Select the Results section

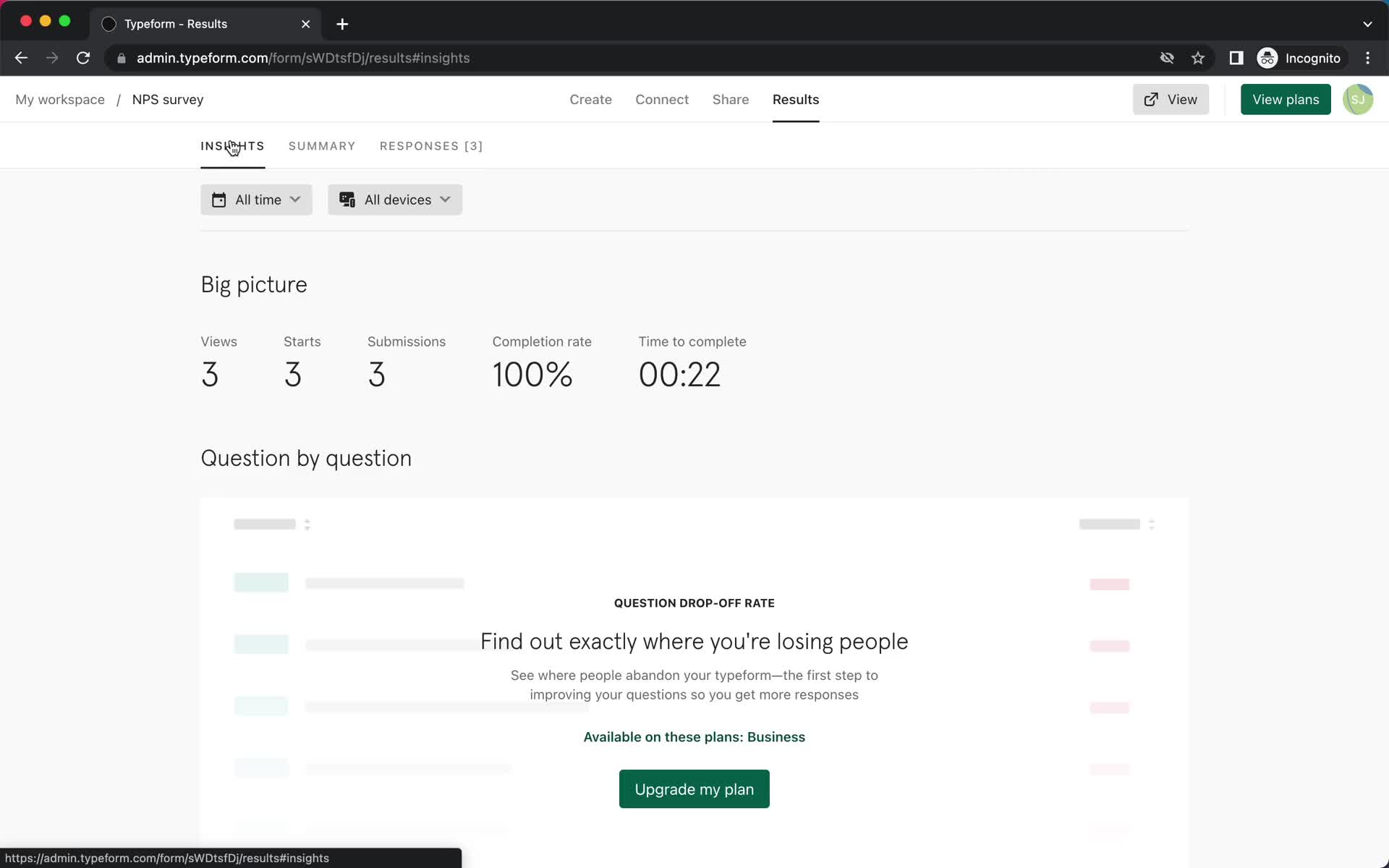coord(796,99)
